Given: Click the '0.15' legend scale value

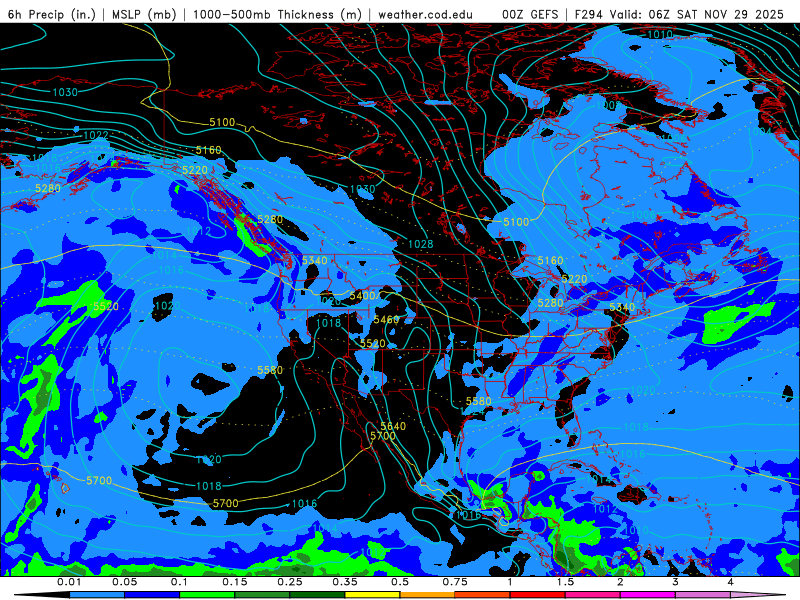Looking at the screenshot, I should pos(235,582).
